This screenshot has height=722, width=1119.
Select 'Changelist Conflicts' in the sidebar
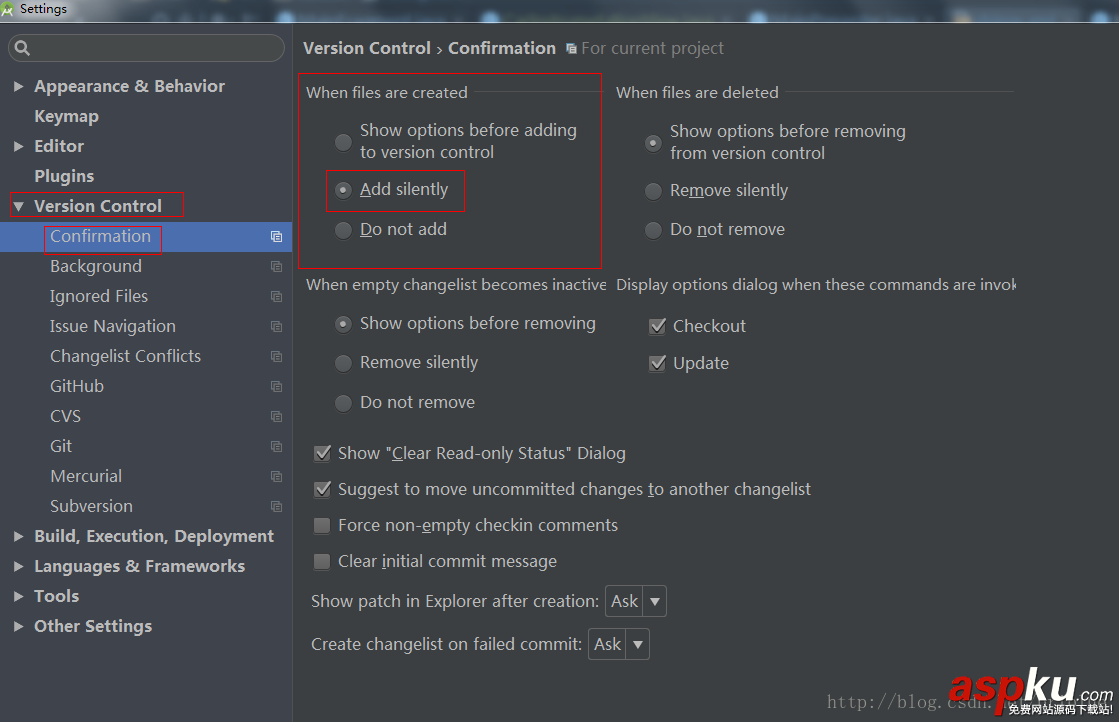pyautogui.click(x=125, y=356)
